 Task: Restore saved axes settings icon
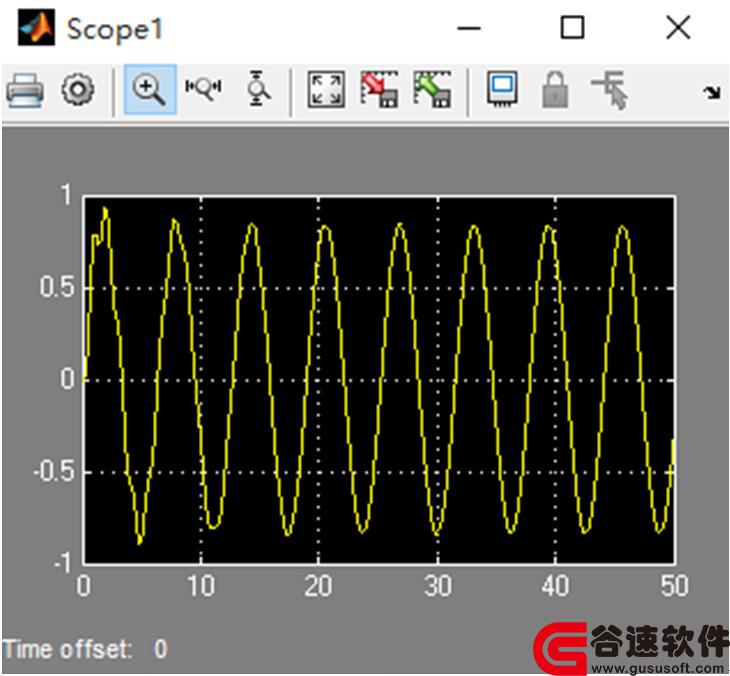(x=433, y=89)
